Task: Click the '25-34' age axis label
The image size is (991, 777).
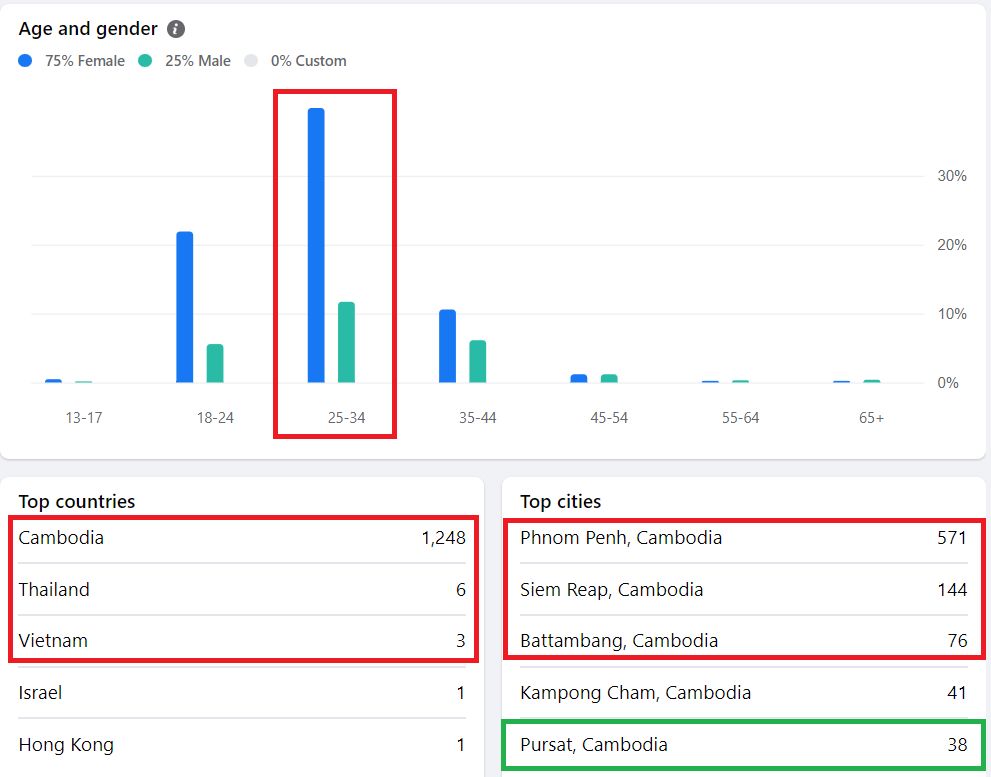Action: point(346,418)
